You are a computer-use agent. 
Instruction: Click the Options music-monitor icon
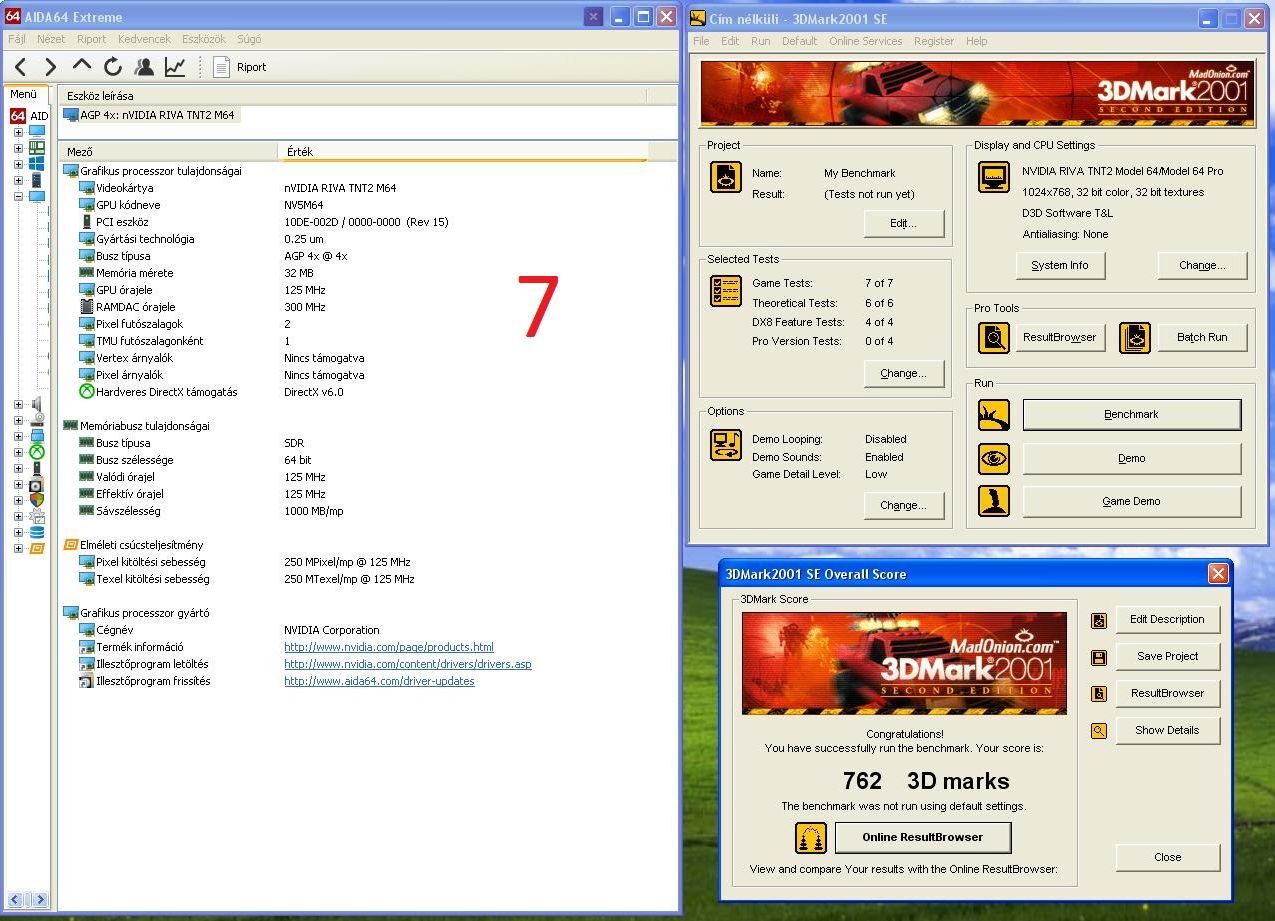pyautogui.click(x=725, y=445)
